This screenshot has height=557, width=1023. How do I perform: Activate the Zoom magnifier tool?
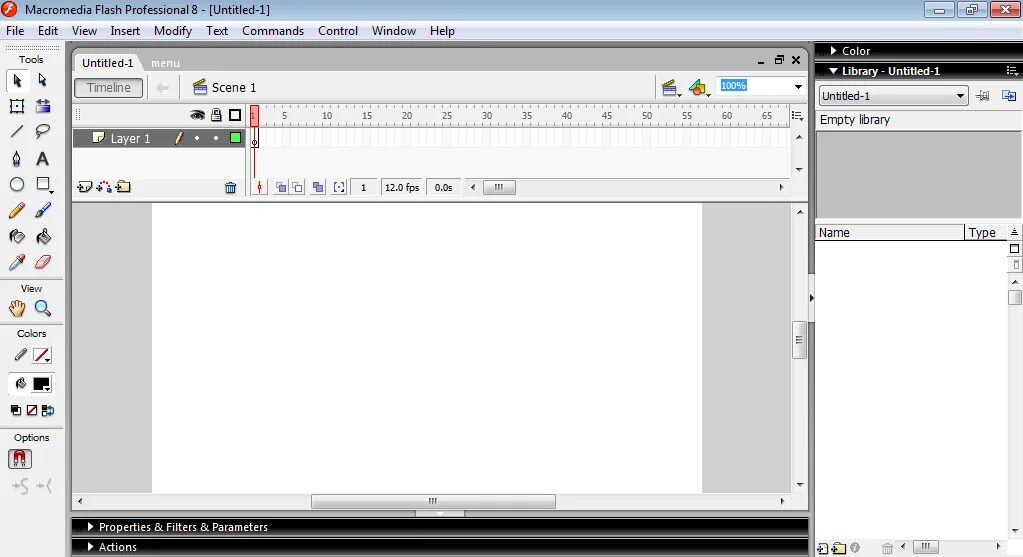click(x=43, y=309)
